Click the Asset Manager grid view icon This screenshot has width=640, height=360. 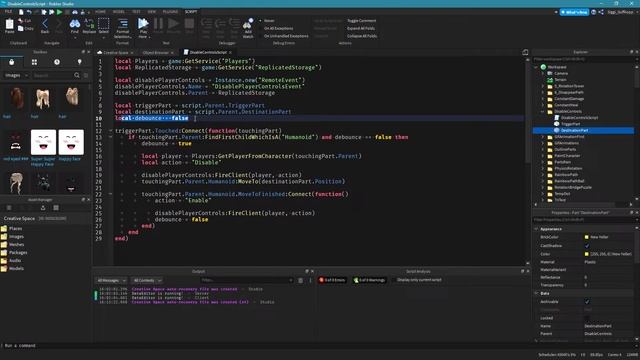coord(56,208)
